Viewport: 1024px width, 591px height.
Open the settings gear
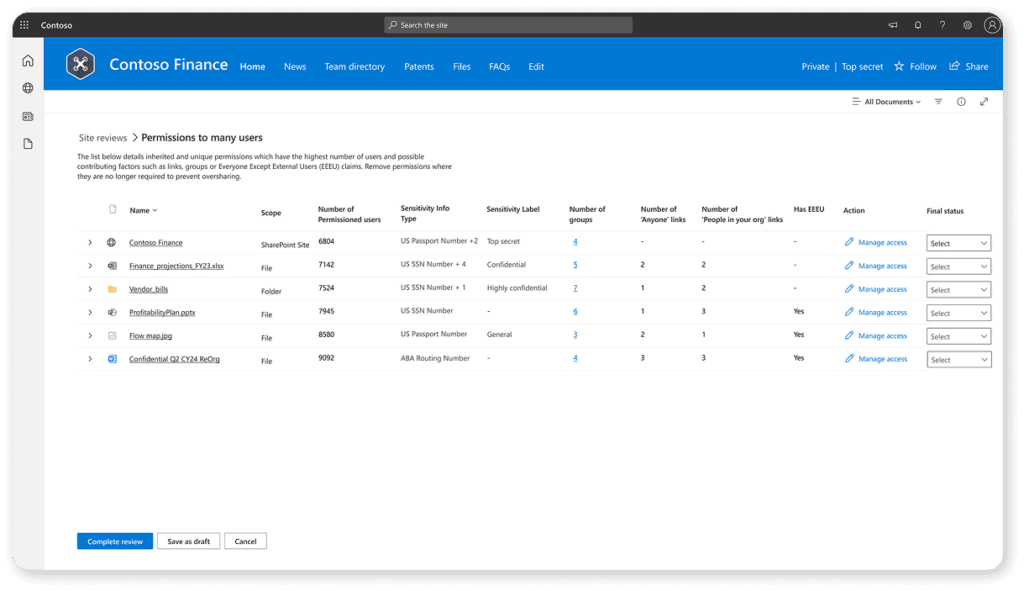[967, 25]
